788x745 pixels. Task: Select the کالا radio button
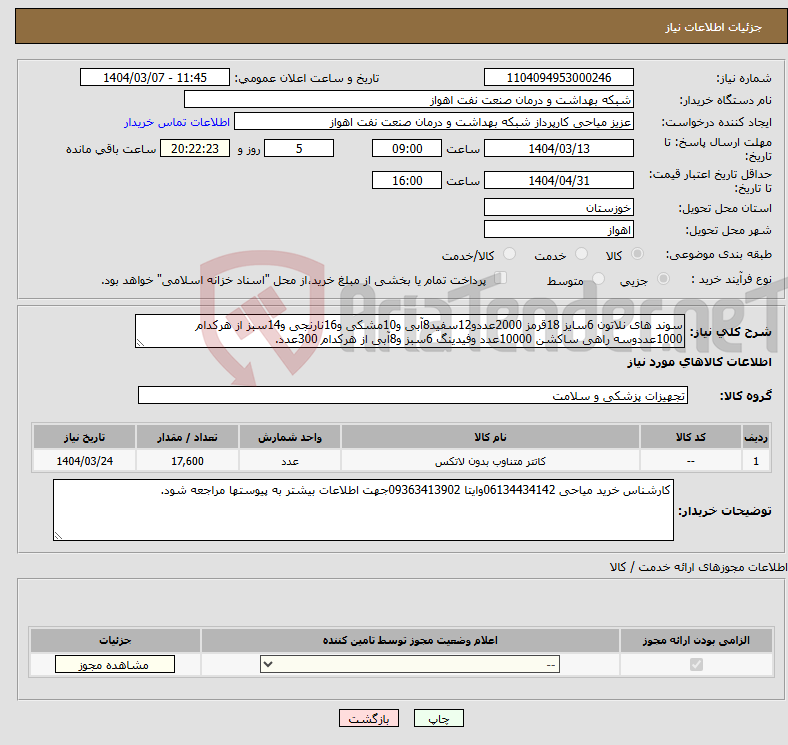[640, 256]
